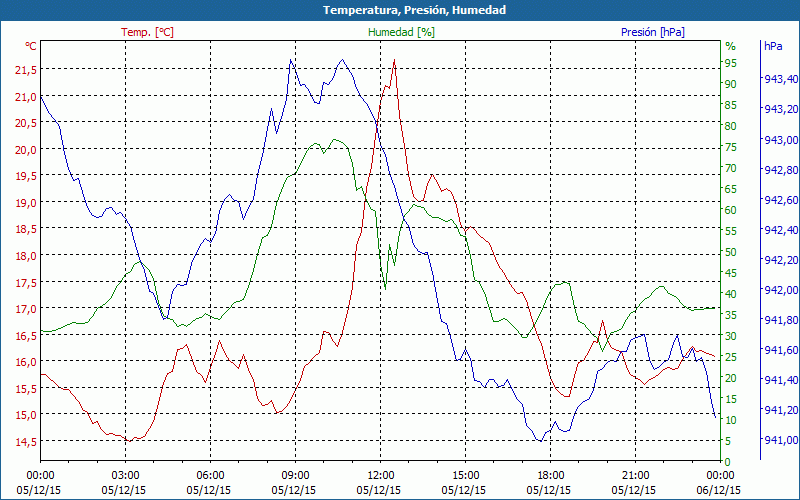Click the green '%' unit label
Screen dimensions: 800x500
pyautogui.click(x=731, y=46)
